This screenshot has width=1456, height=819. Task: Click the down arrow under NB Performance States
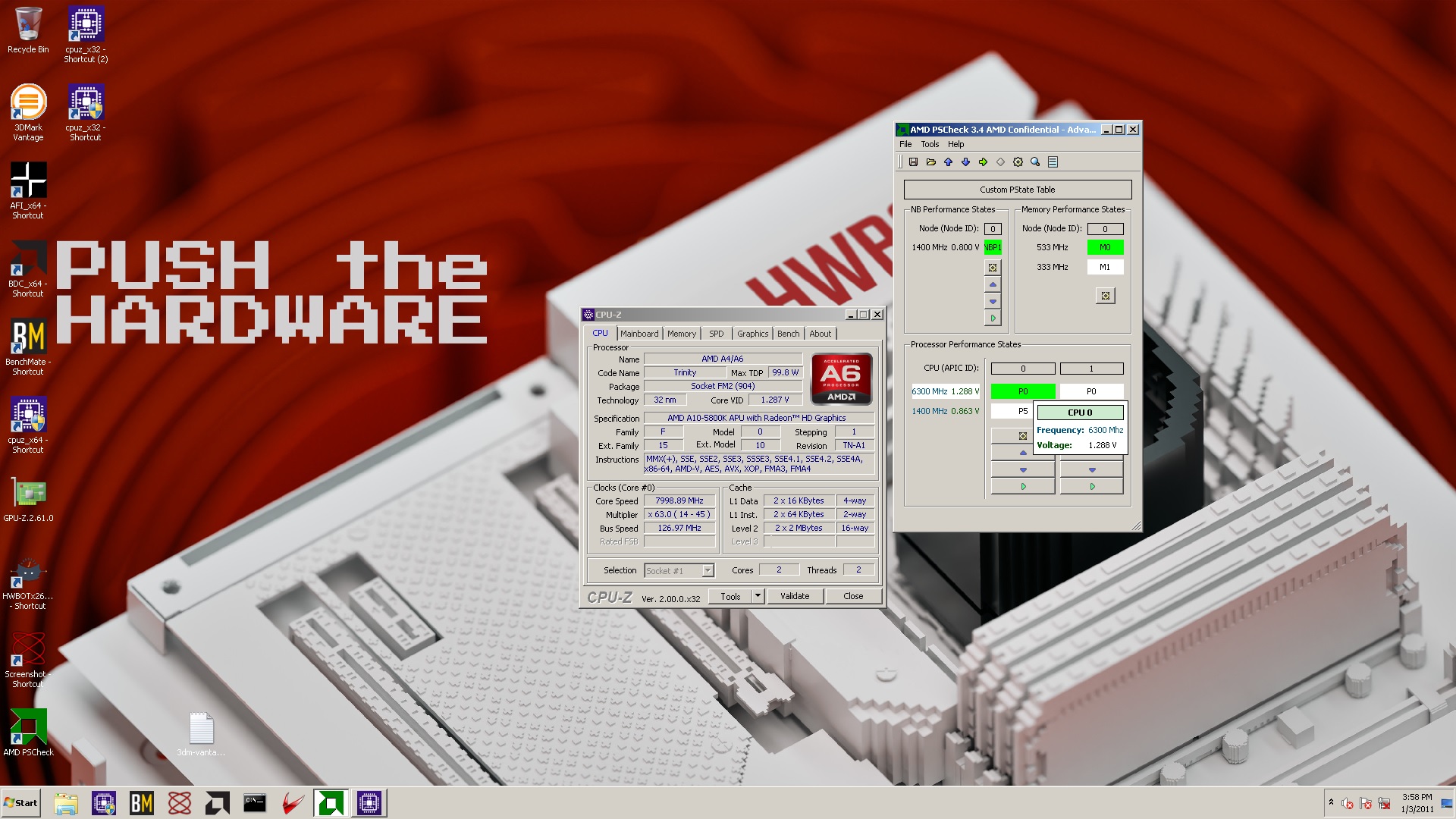pyautogui.click(x=993, y=301)
